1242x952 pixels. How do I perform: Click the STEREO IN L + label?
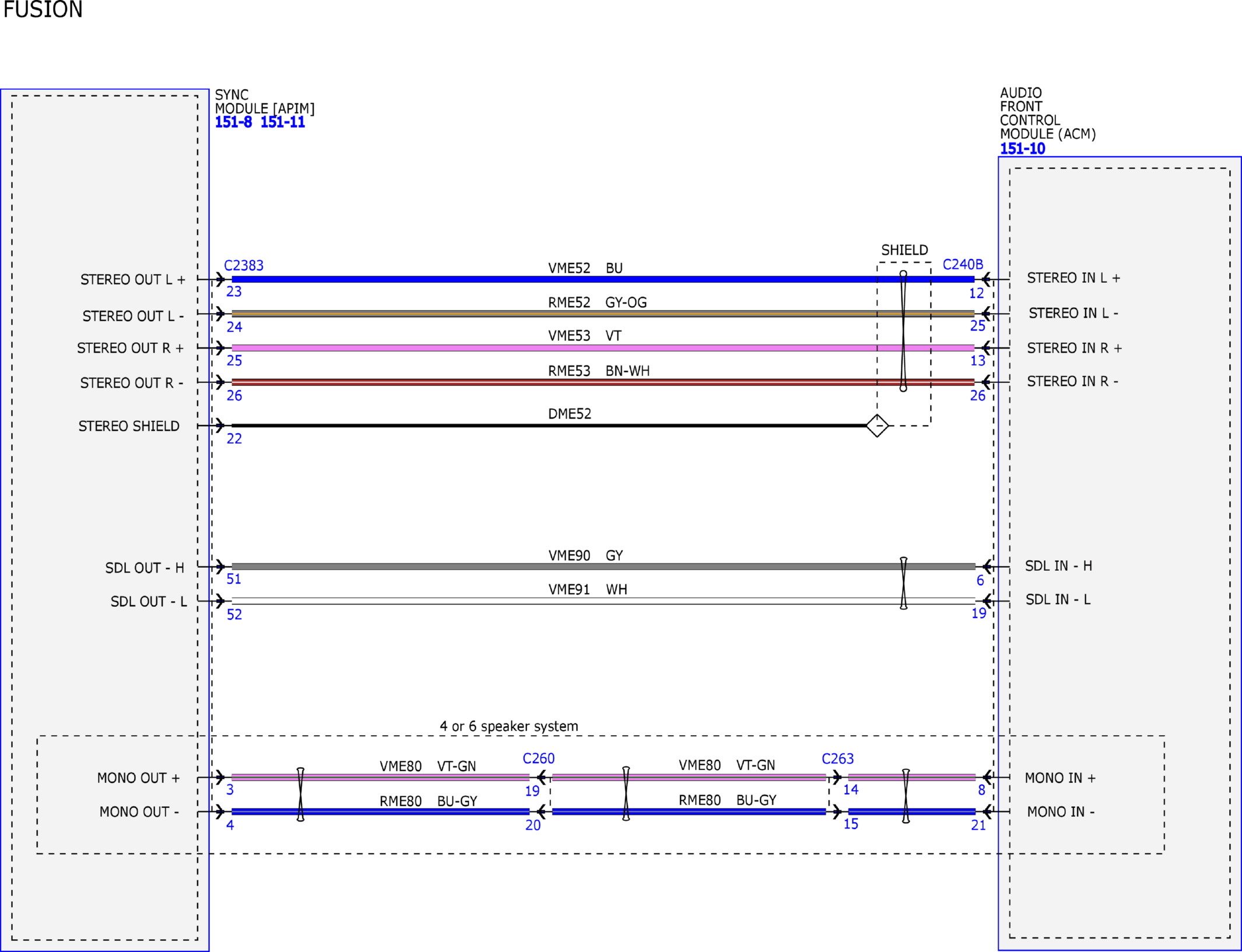coord(1073,278)
